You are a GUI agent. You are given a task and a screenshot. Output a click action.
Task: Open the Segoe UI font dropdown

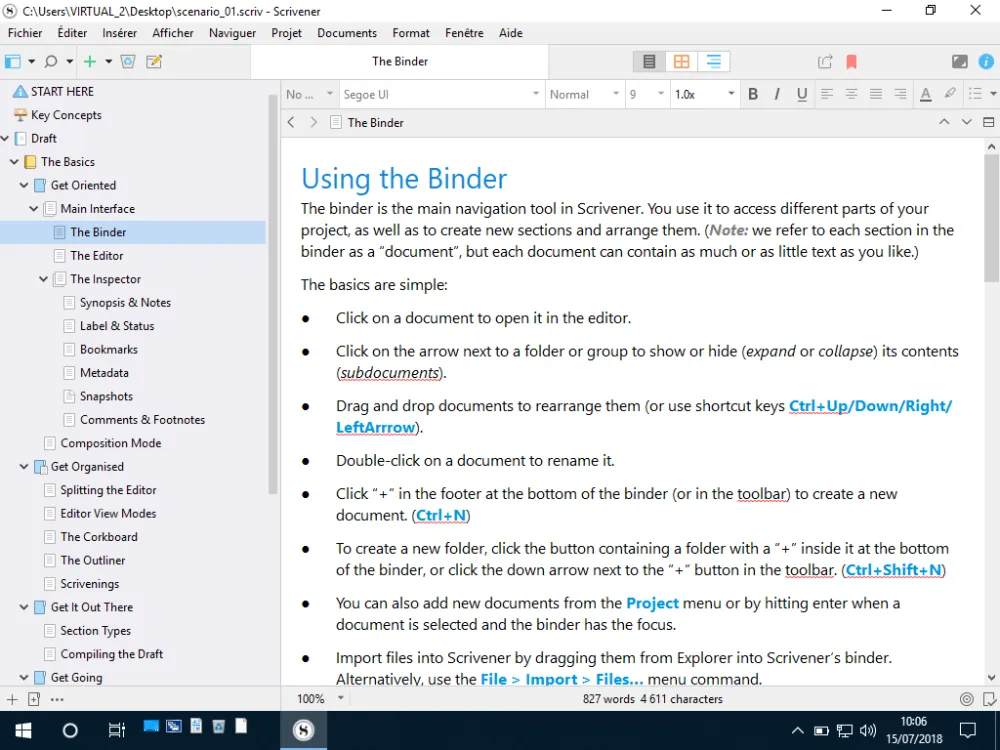[441, 94]
